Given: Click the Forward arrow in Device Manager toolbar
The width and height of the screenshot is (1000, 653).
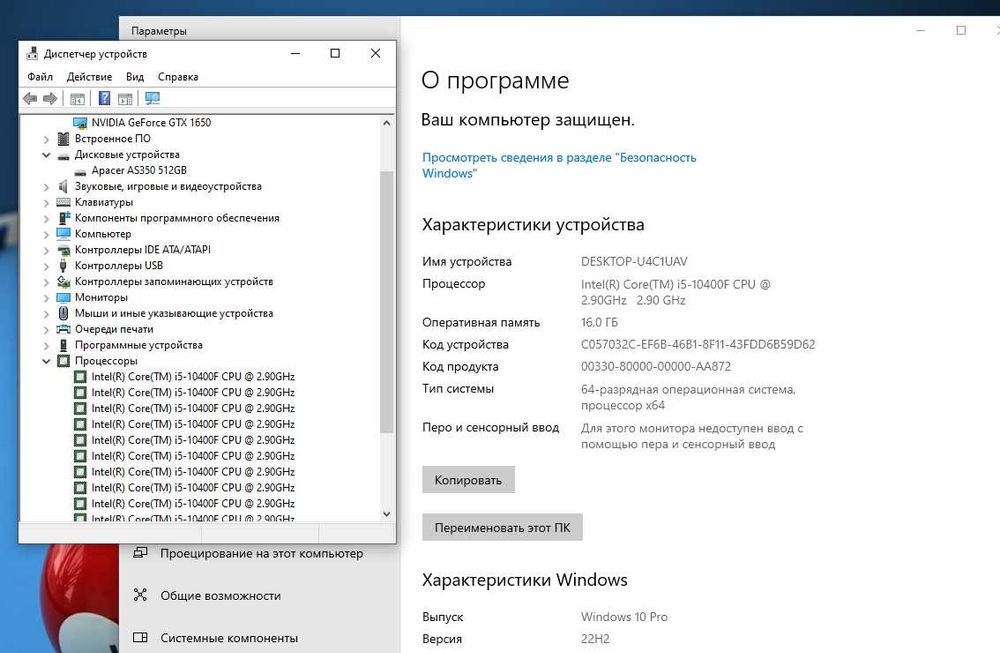Looking at the screenshot, I should pos(50,98).
